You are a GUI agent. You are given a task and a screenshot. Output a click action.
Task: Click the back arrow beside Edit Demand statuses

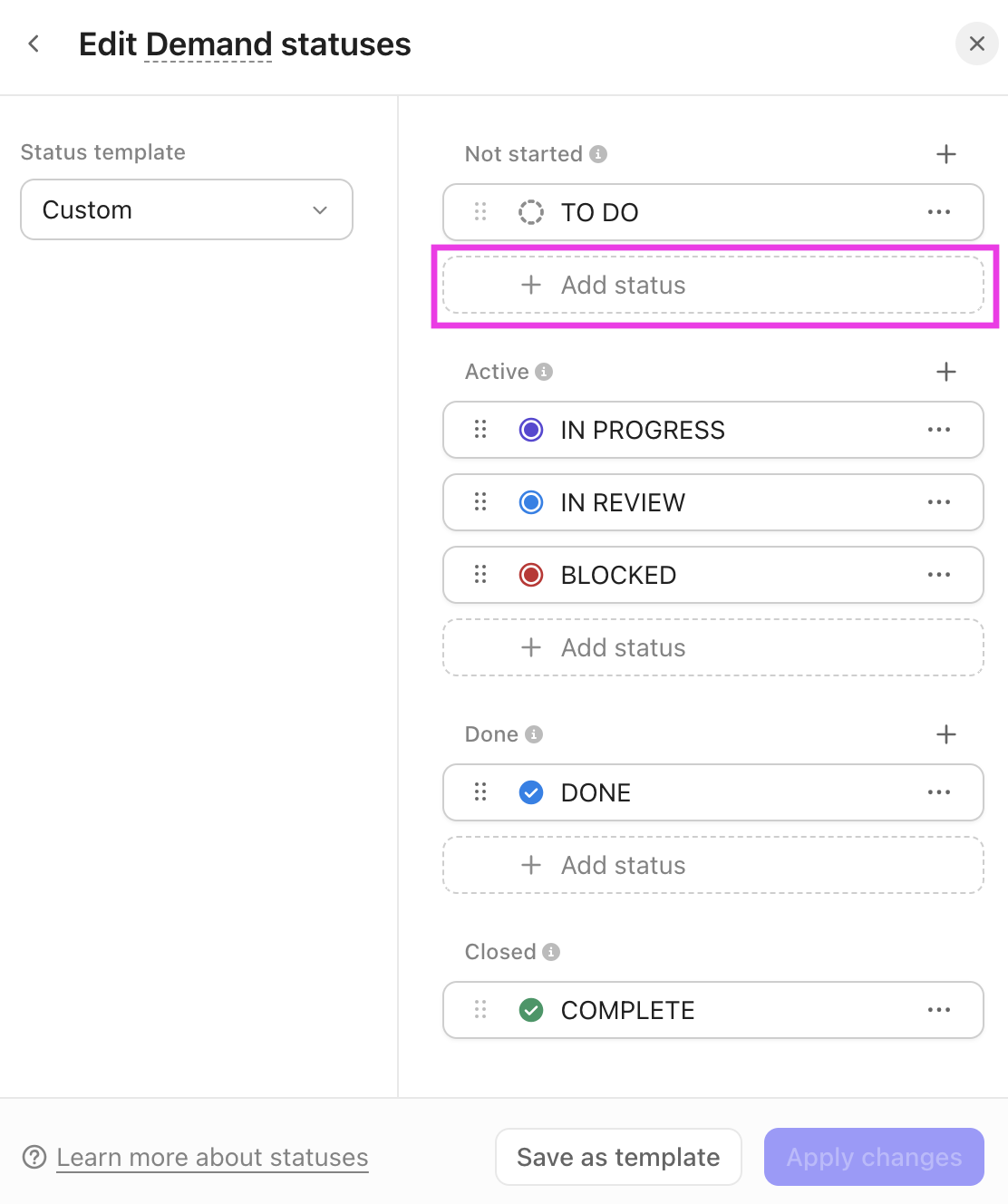point(34,43)
